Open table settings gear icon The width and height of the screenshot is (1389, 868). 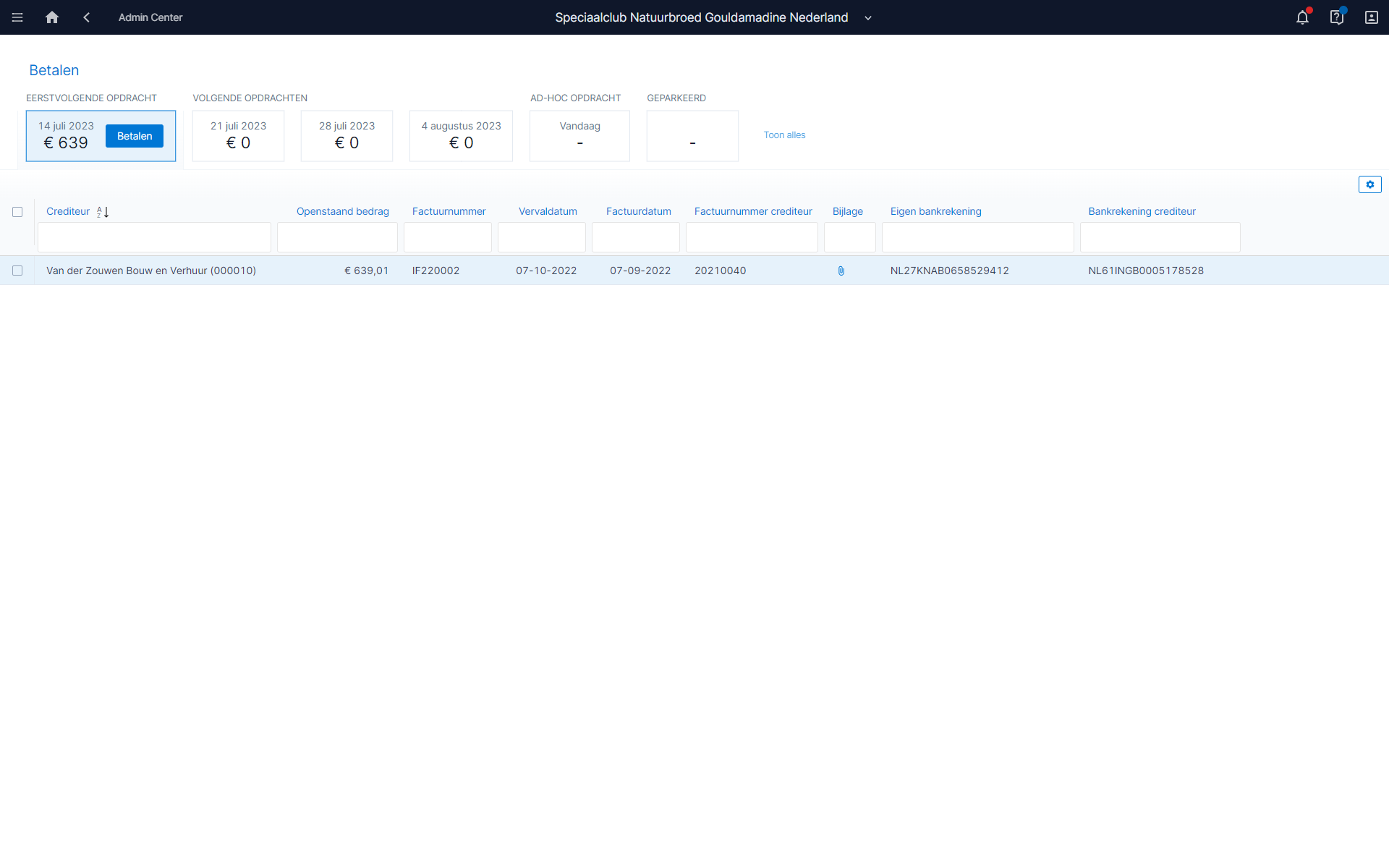pos(1370,184)
